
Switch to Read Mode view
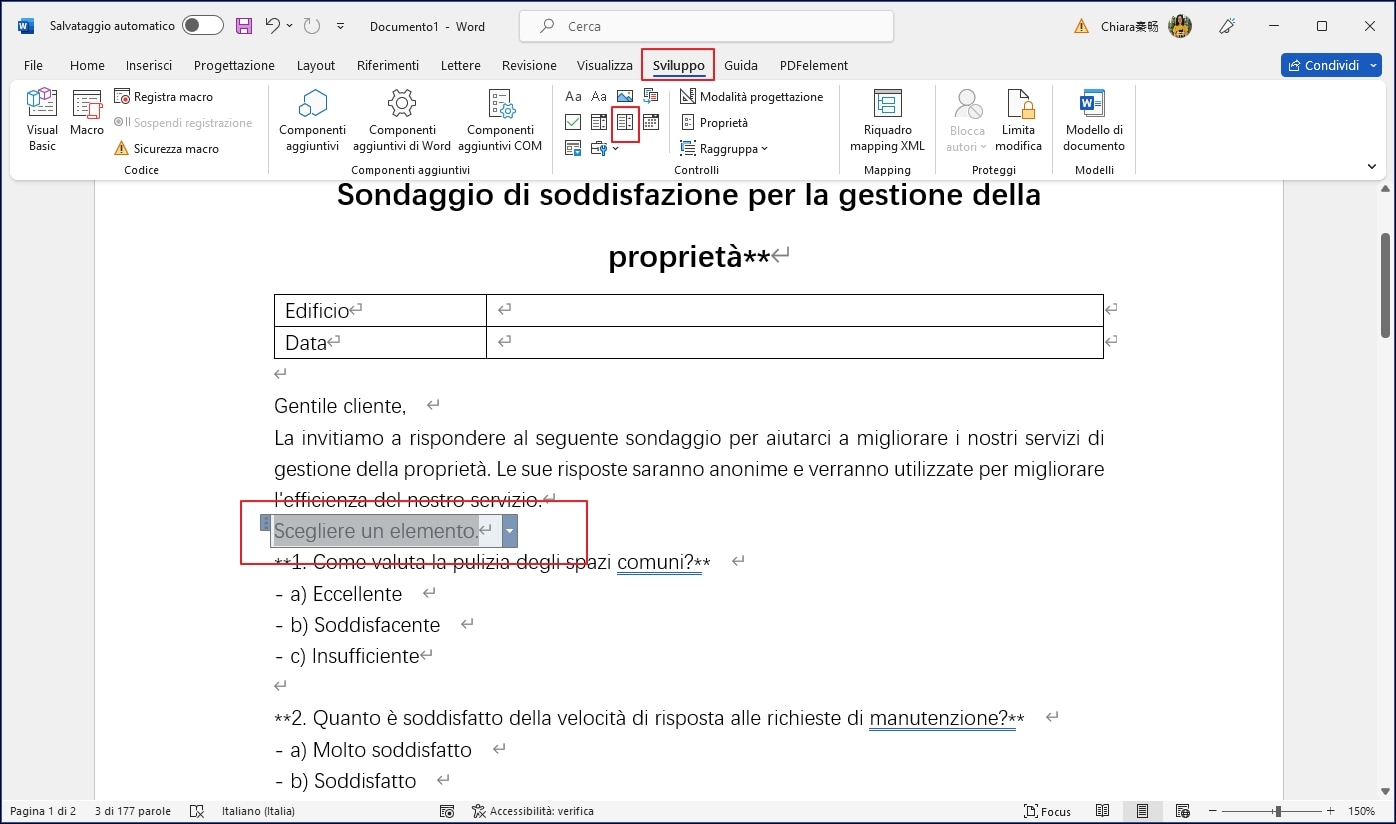click(x=1102, y=811)
